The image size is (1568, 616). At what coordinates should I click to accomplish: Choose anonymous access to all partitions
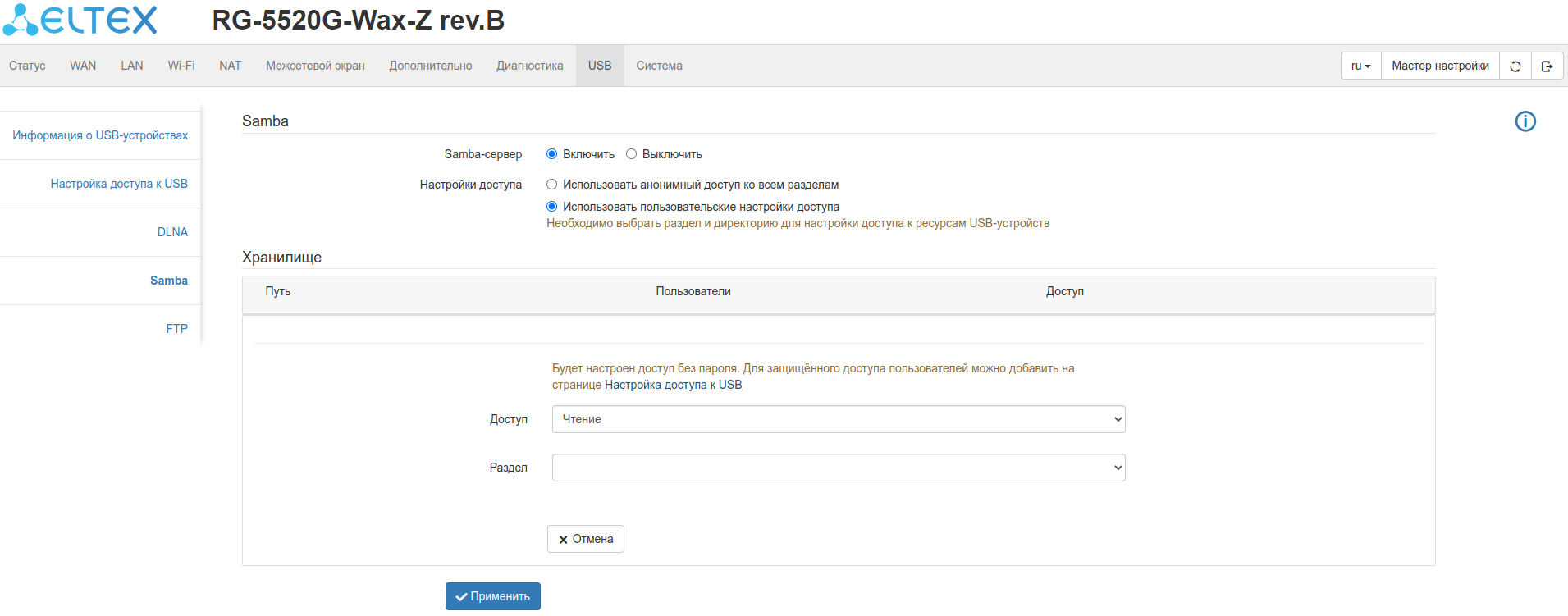pyautogui.click(x=552, y=185)
